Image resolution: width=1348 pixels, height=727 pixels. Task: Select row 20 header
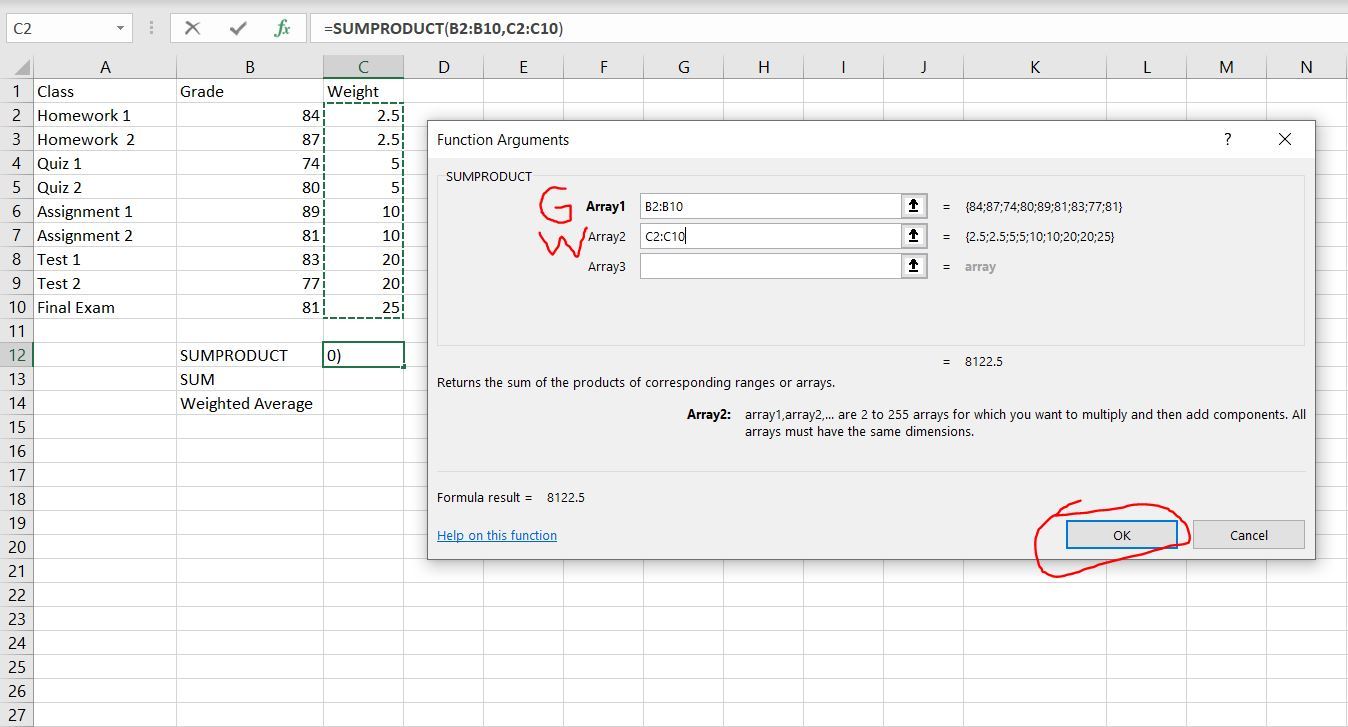16,547
